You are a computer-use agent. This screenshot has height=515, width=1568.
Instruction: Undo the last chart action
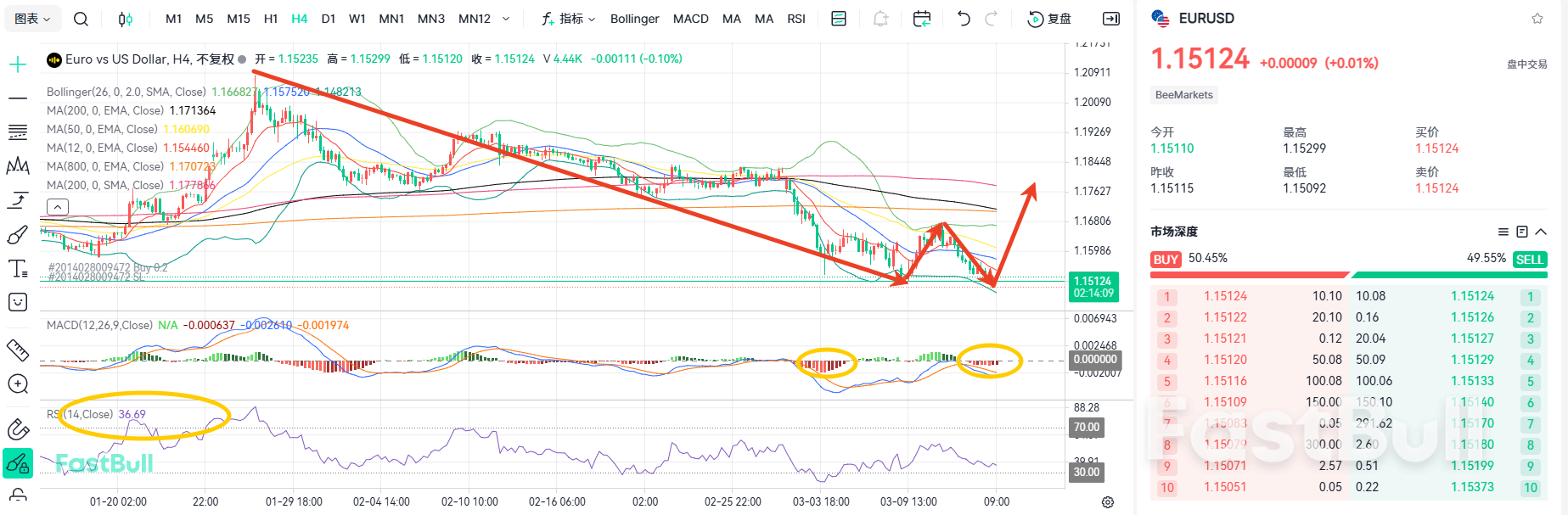tap(964, 19)
